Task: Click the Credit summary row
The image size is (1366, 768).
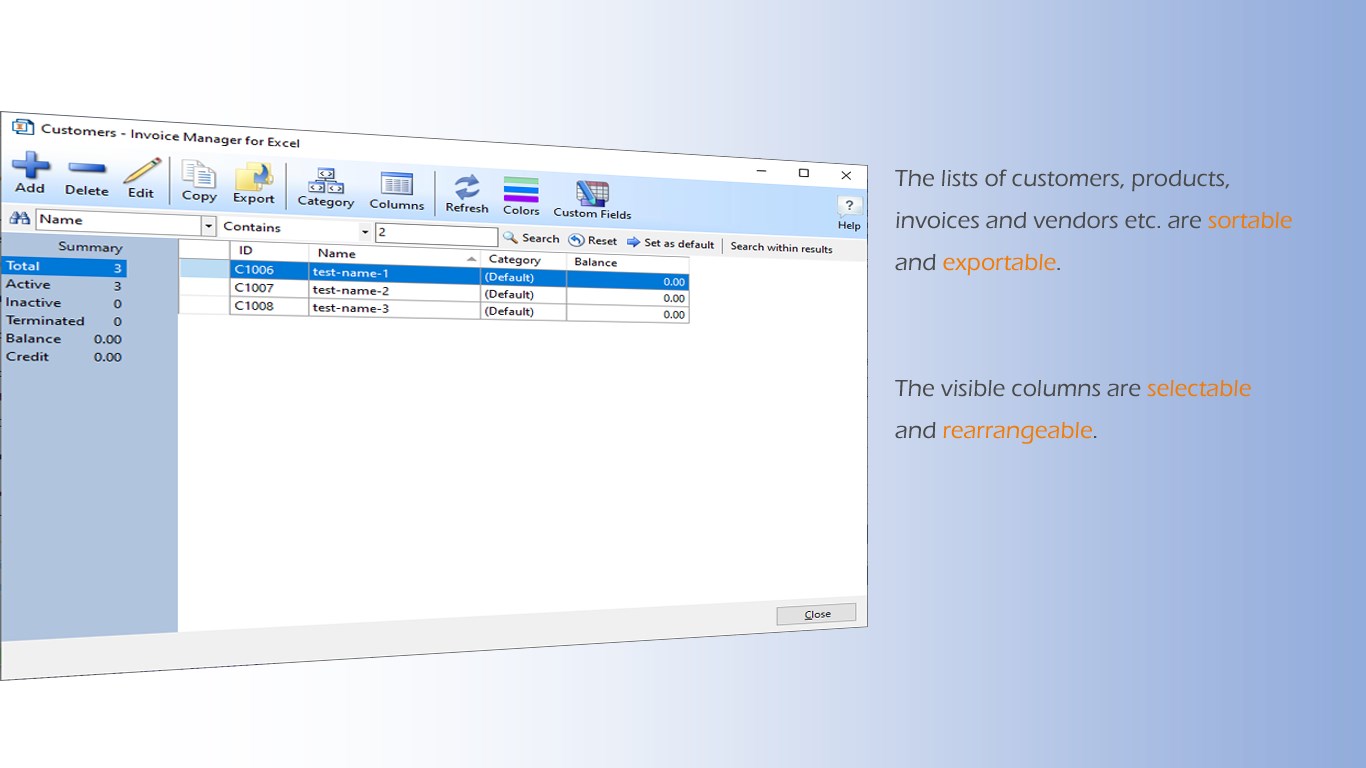Action: click(64, 357)
